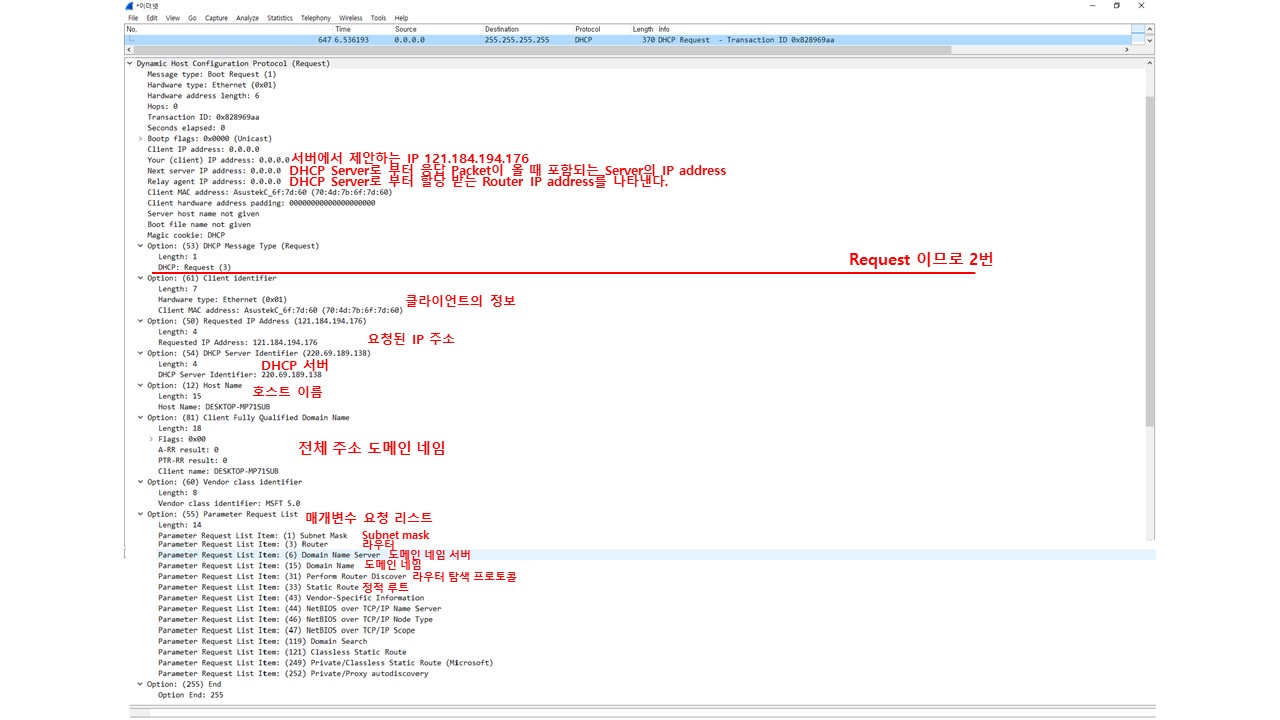Collapse Option (53) DHCP Message Type
1280x720 pixels.
[141, 246]
